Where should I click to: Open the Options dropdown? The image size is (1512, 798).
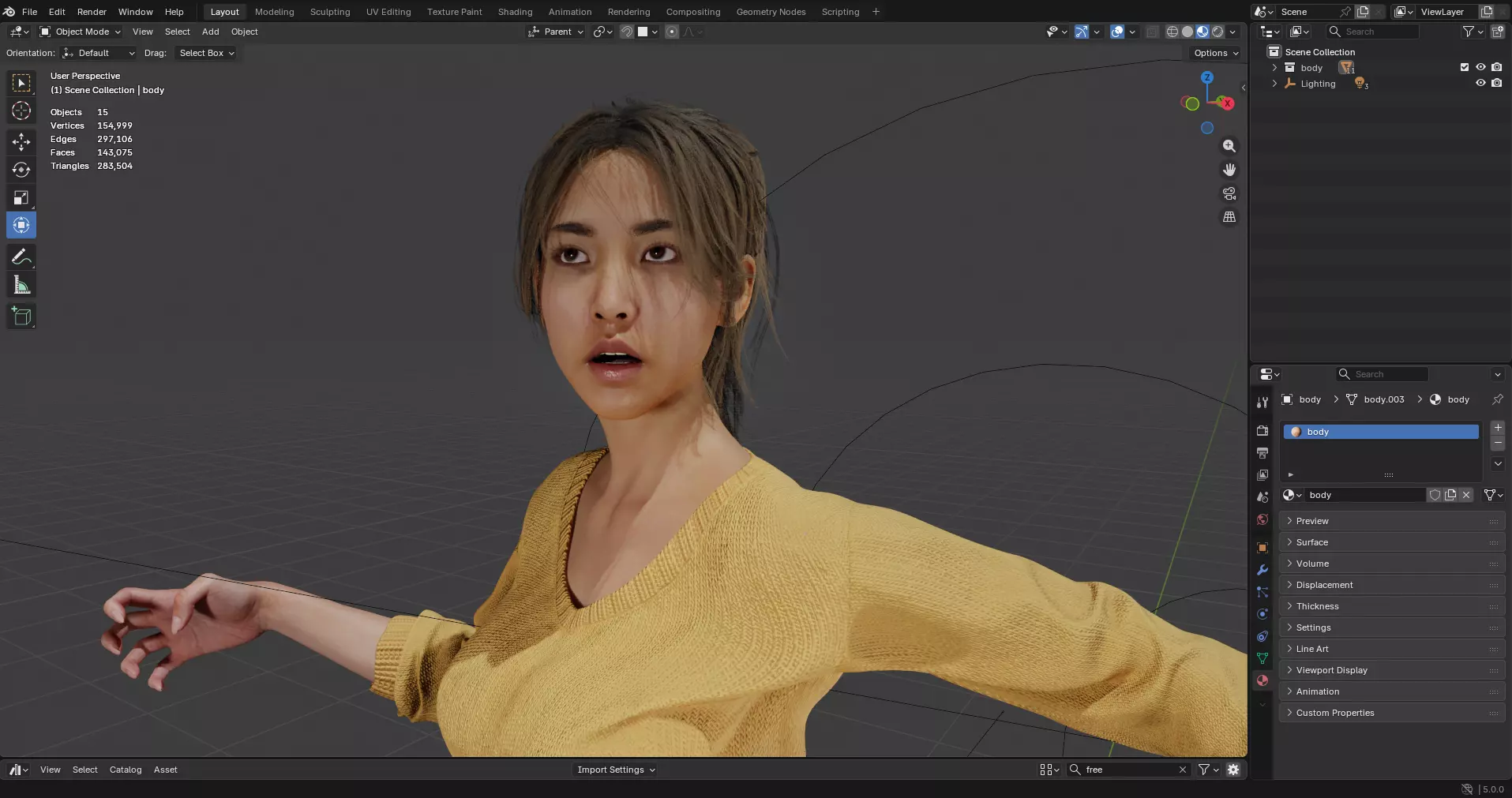click(1216, 53)
